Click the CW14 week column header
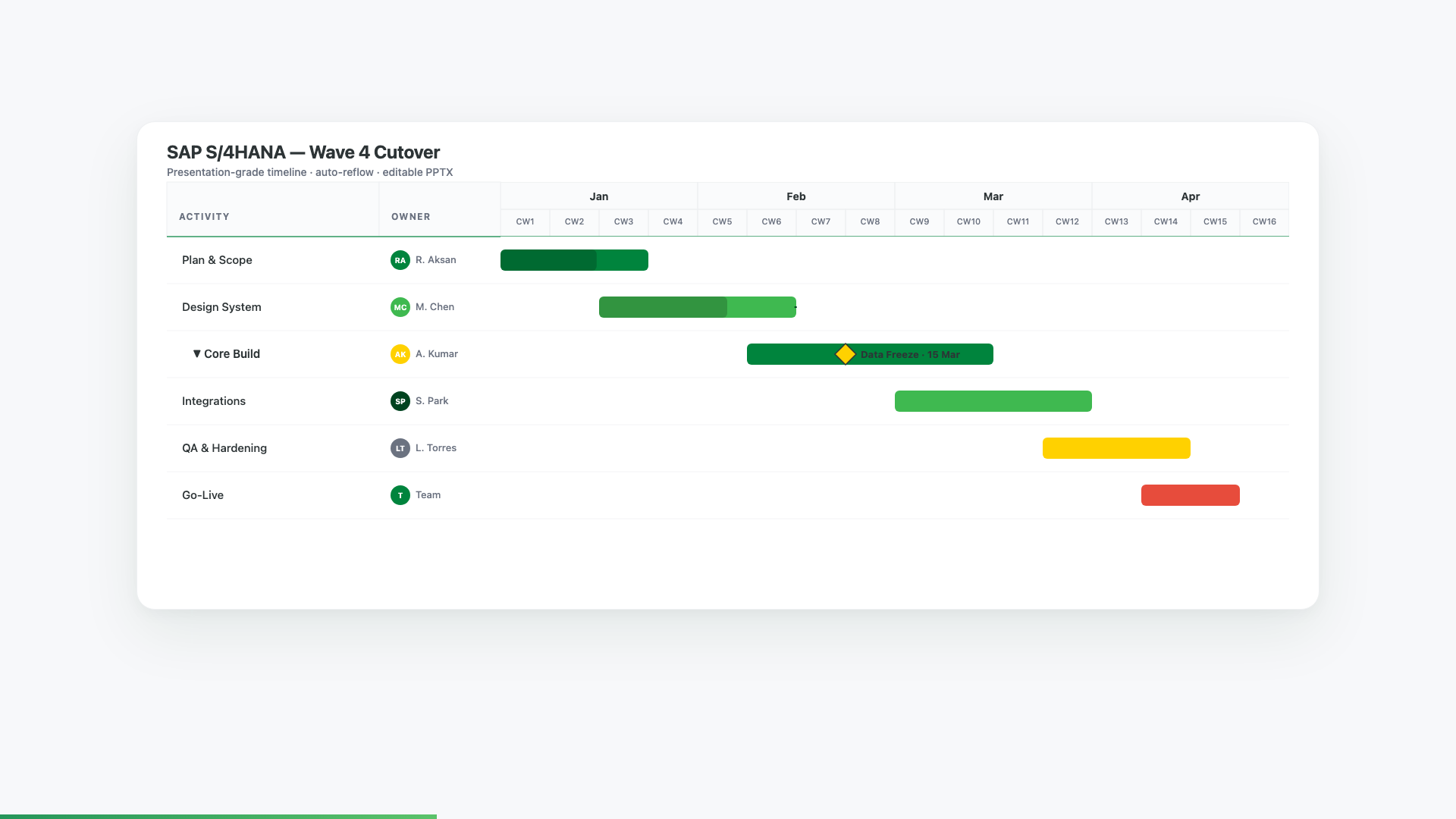 [x=1166, y=222]
